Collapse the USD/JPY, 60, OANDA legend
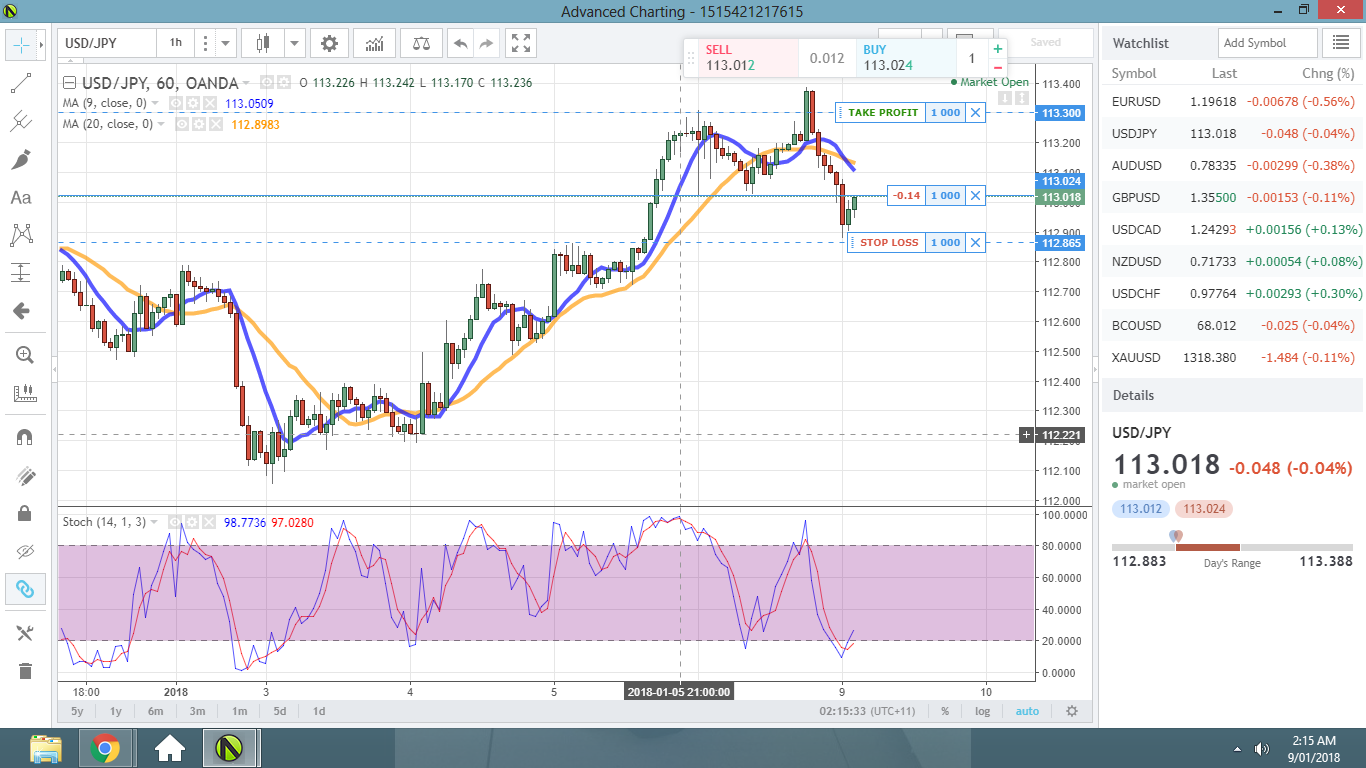This screenshot has height=768, width=1366. click(69, 83)
